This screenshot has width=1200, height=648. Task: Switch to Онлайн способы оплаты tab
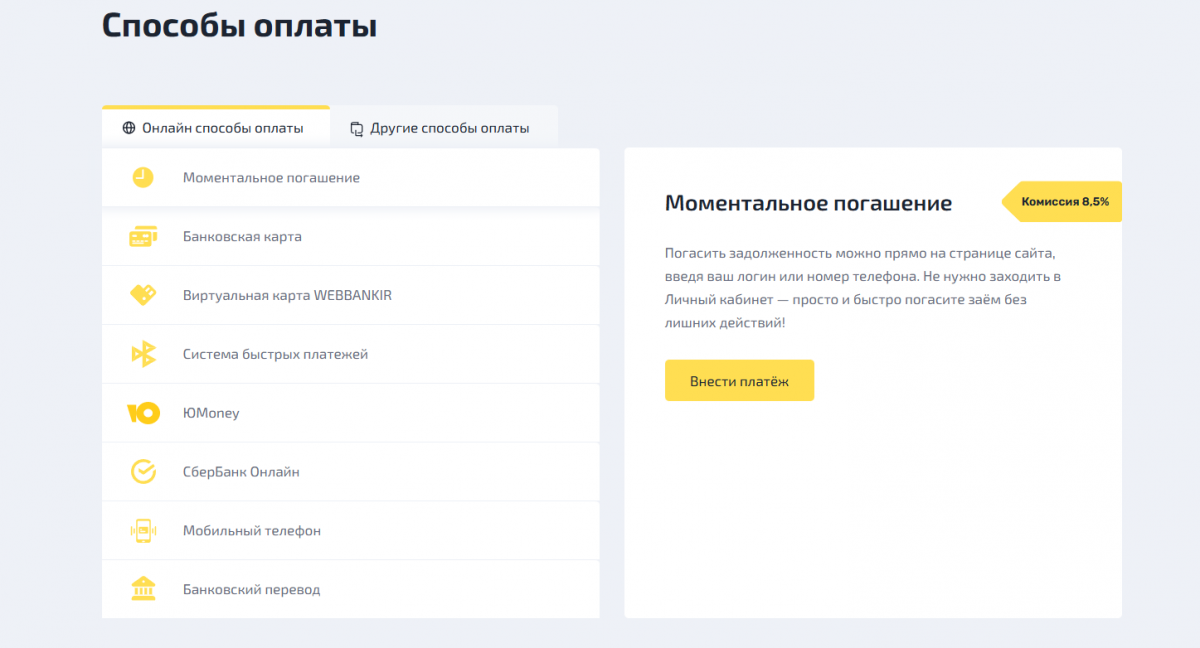click(x=215, y=128)
